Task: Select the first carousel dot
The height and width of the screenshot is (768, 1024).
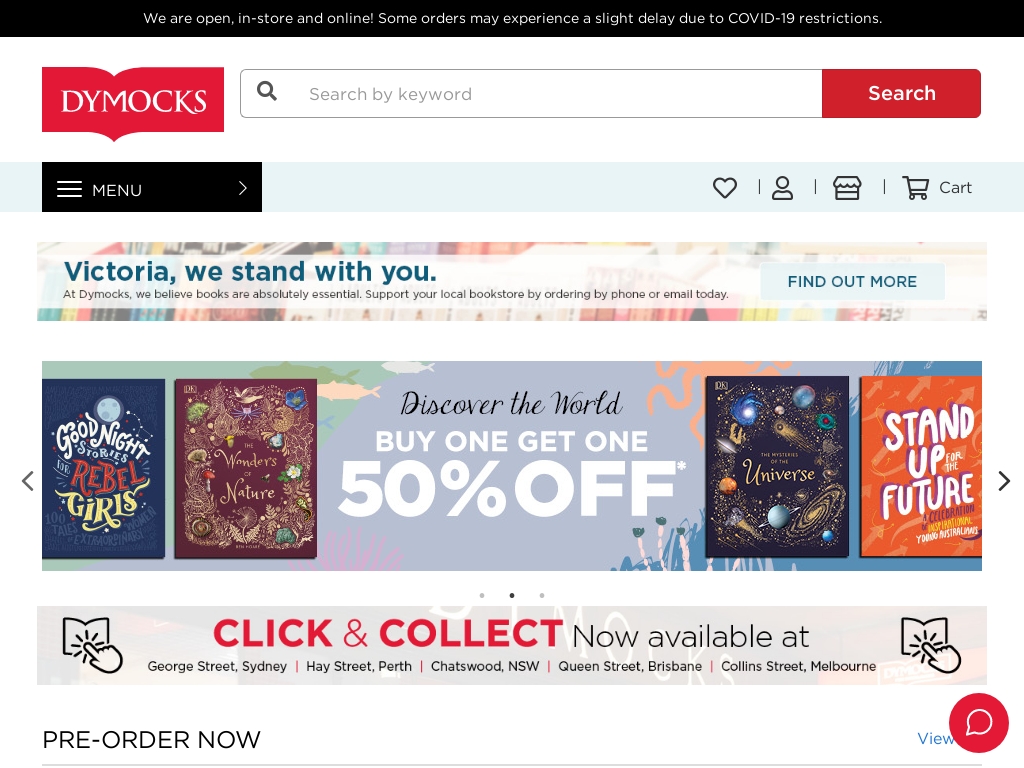Action: 482,595
